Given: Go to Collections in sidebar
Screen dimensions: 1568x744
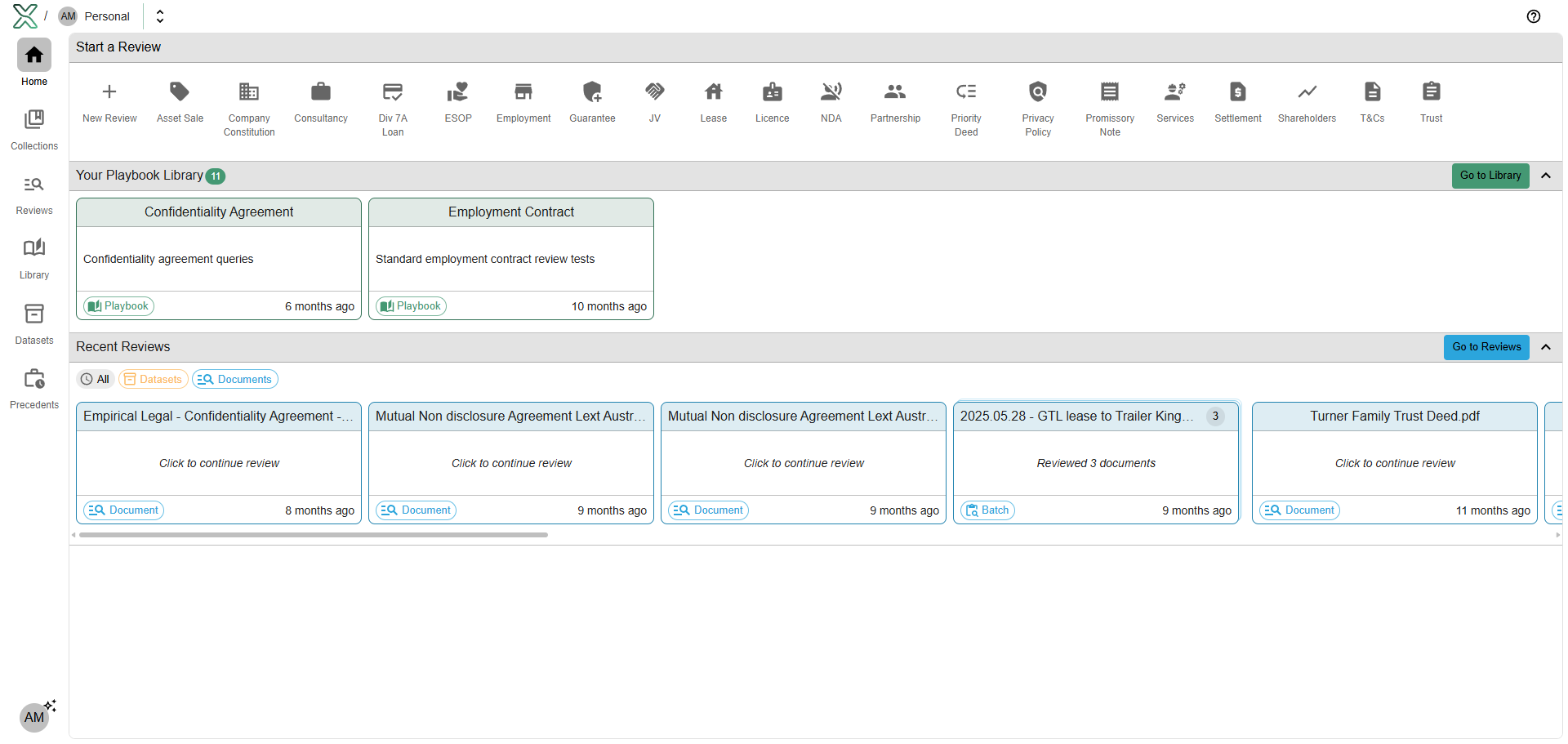Looking at the screenshot, I should [x=34, y=130].
